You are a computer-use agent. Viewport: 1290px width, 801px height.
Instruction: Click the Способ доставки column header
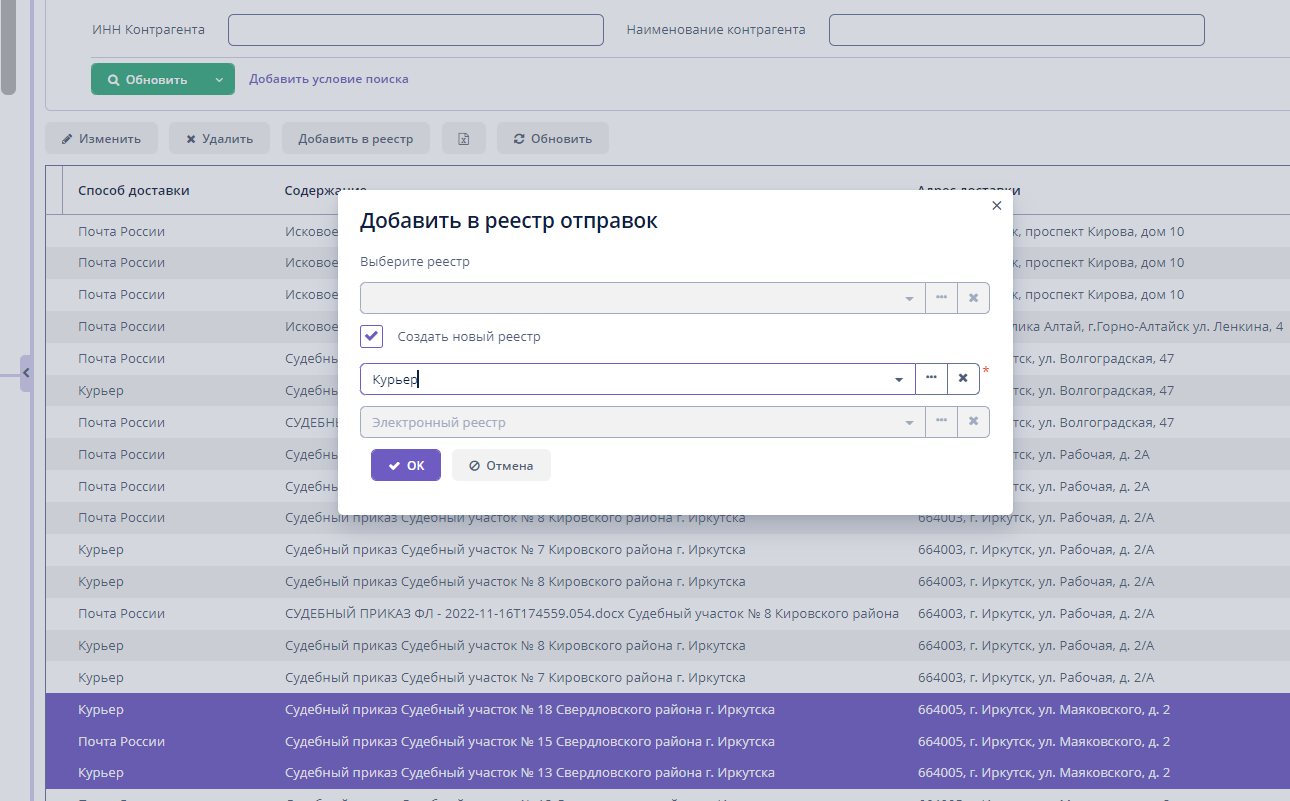(x=134, y=190)
